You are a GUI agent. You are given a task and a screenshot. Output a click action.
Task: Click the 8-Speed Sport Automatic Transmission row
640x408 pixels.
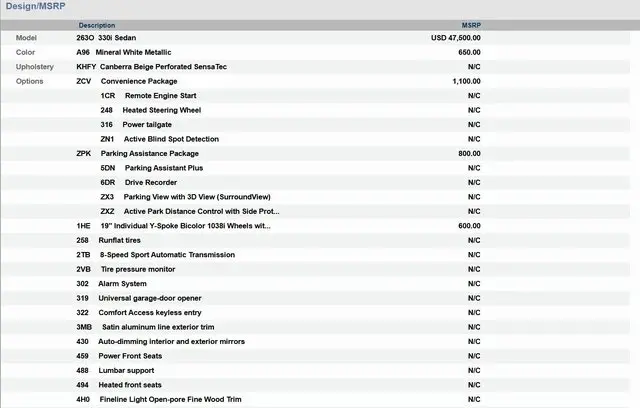click(166, 255)
